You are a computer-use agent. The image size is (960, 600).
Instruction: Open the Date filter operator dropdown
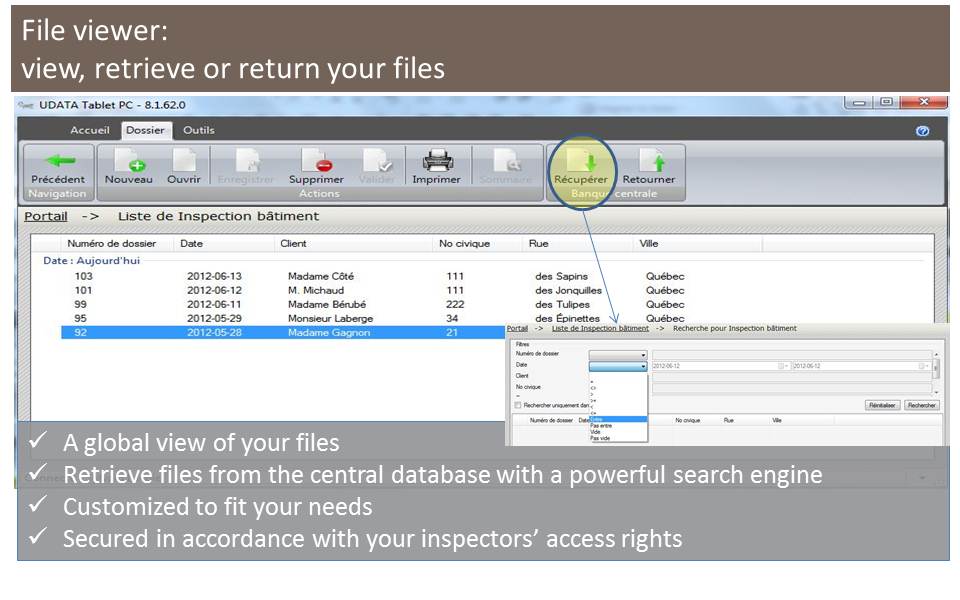(643, 366)
